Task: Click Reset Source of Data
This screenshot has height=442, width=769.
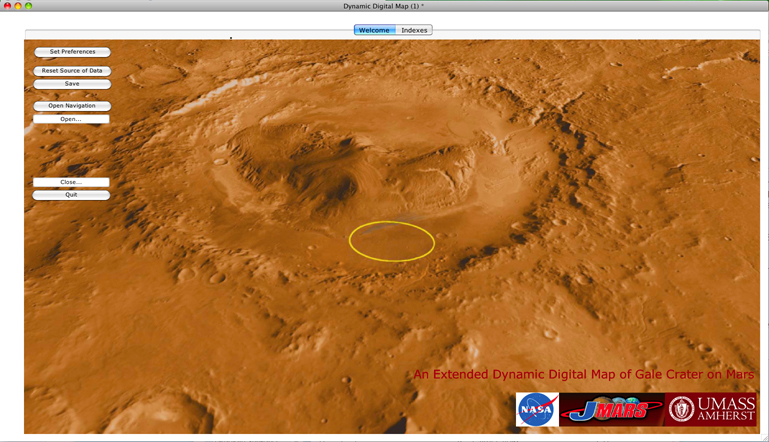Action: click(72, 71)
